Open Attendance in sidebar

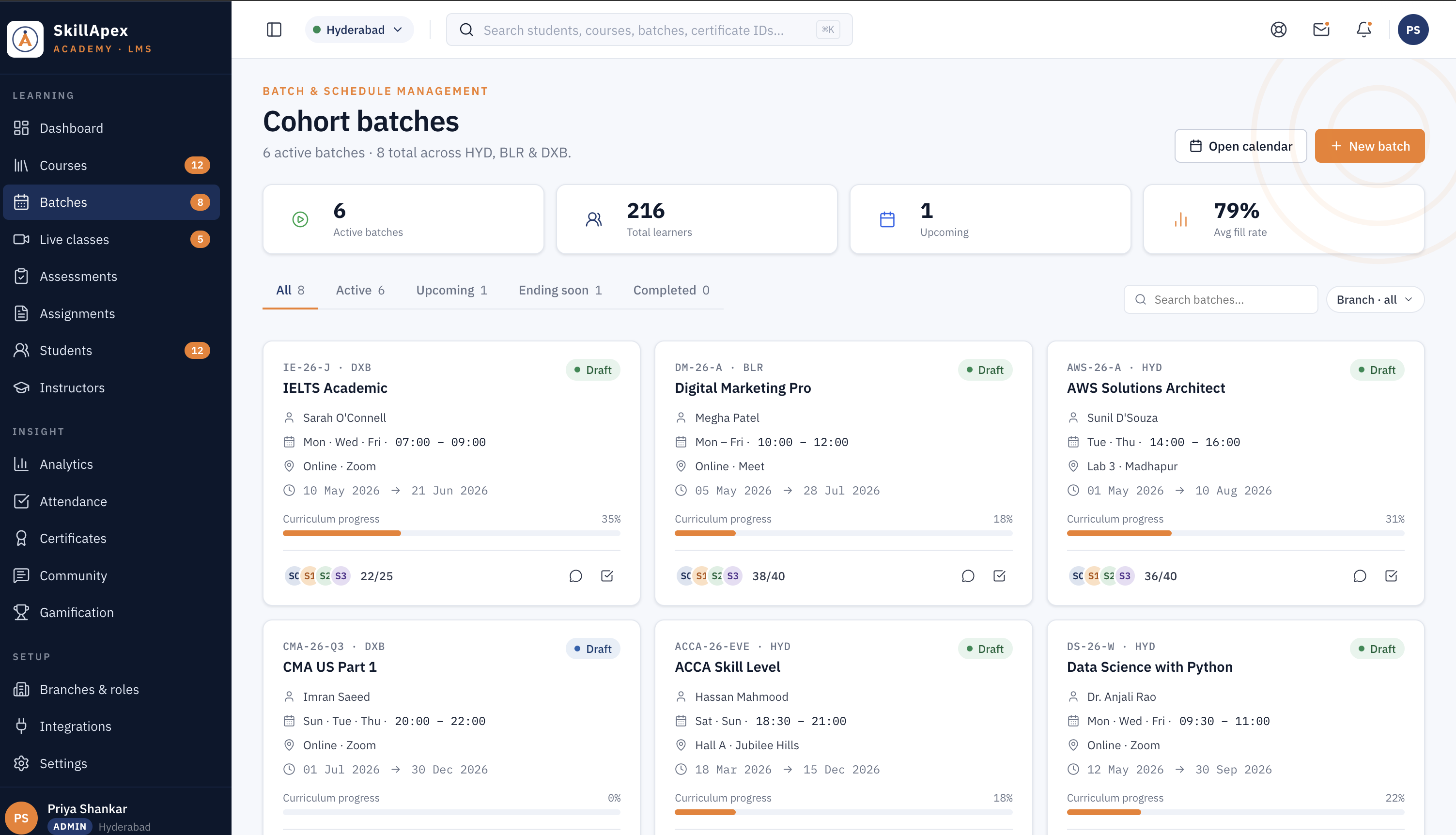(x=111, y=501)
